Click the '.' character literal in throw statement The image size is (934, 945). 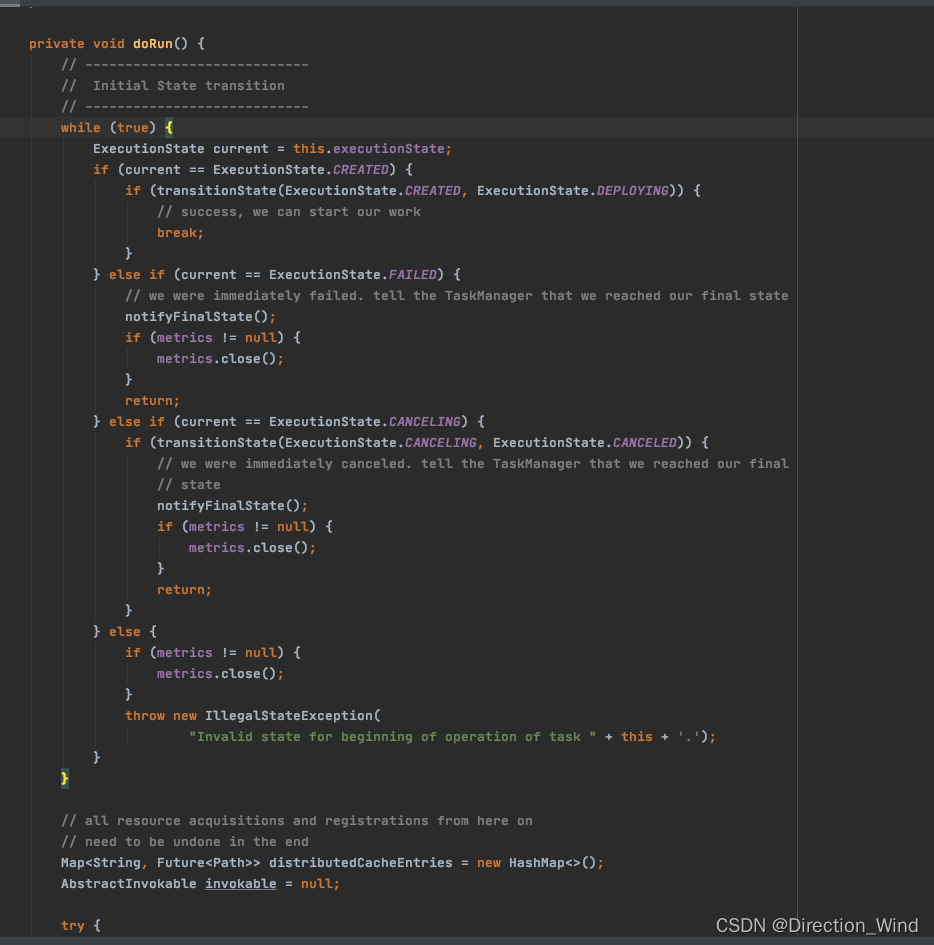[x=688, y=737]
